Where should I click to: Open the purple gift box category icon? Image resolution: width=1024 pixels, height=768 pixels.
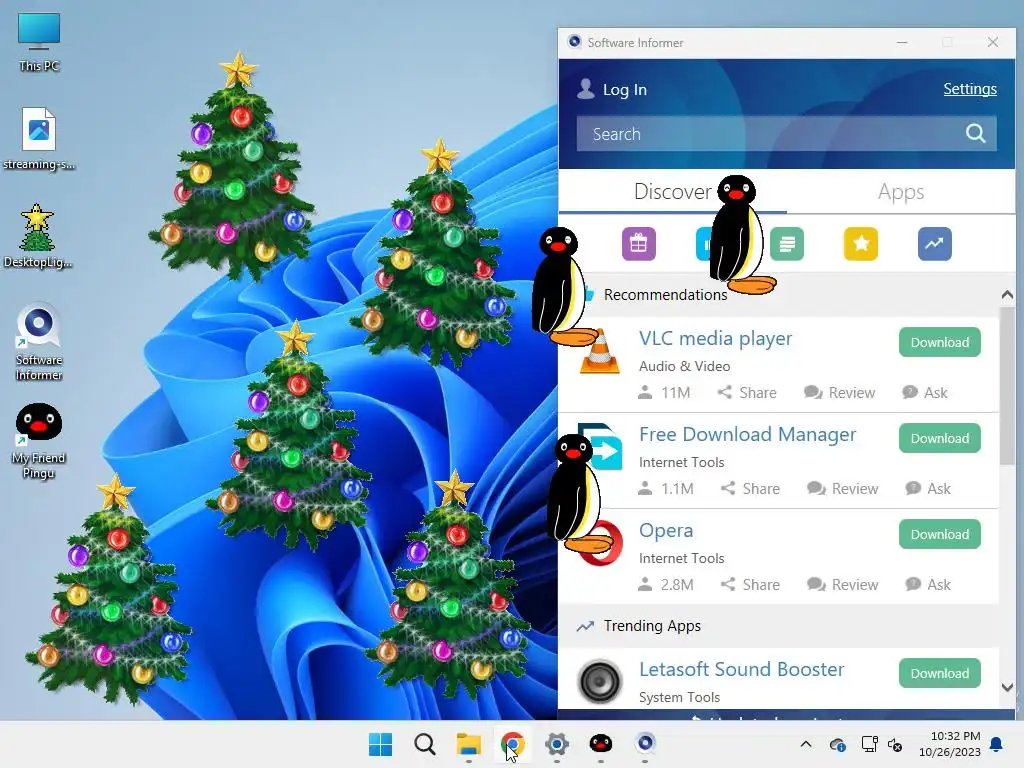point(638,244)
